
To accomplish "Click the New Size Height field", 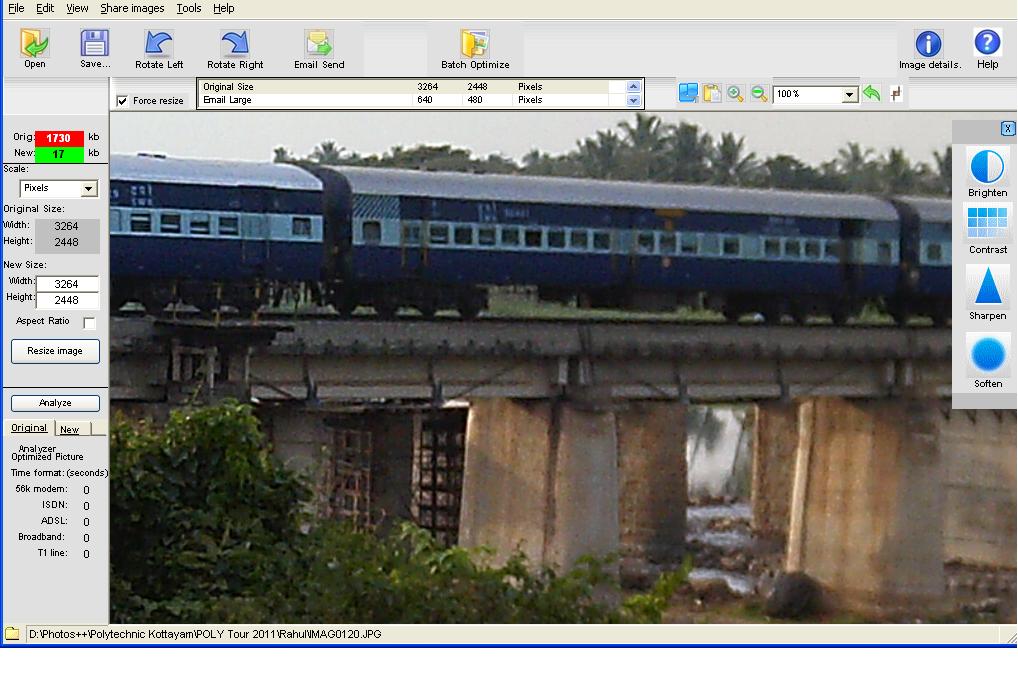I will 67,300.
